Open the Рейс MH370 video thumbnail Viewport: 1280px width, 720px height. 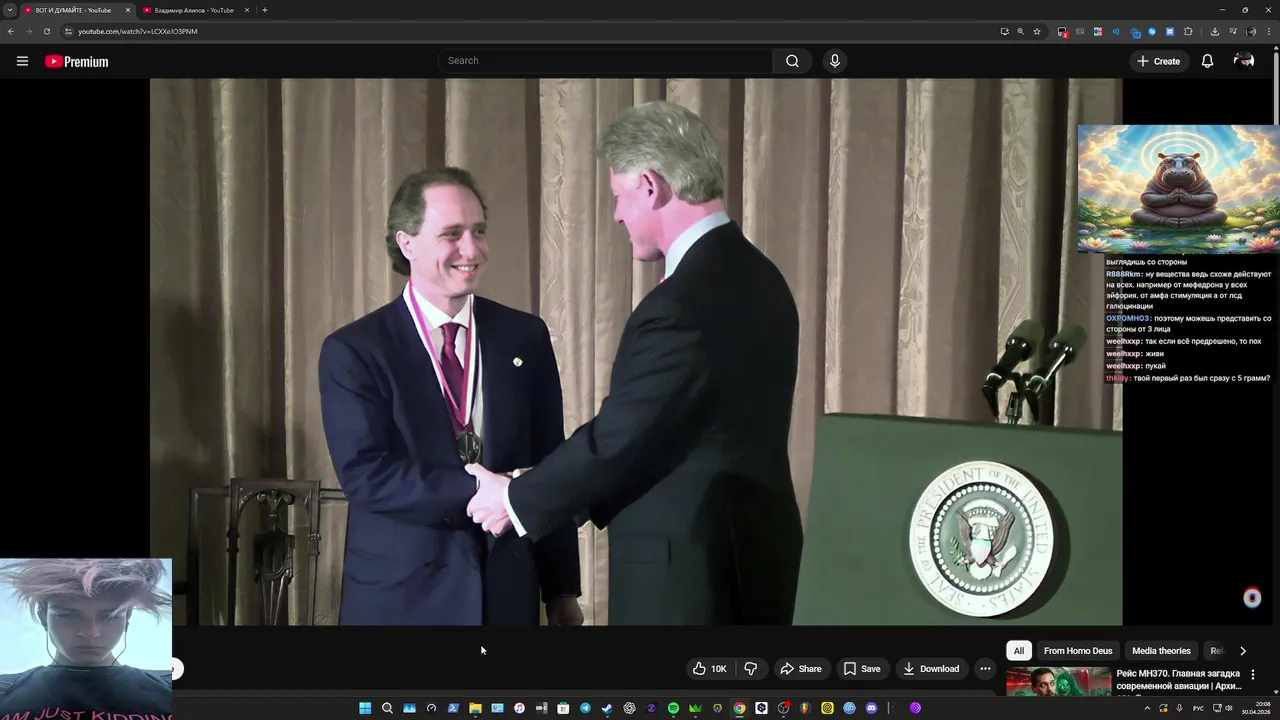(1059, 682)
